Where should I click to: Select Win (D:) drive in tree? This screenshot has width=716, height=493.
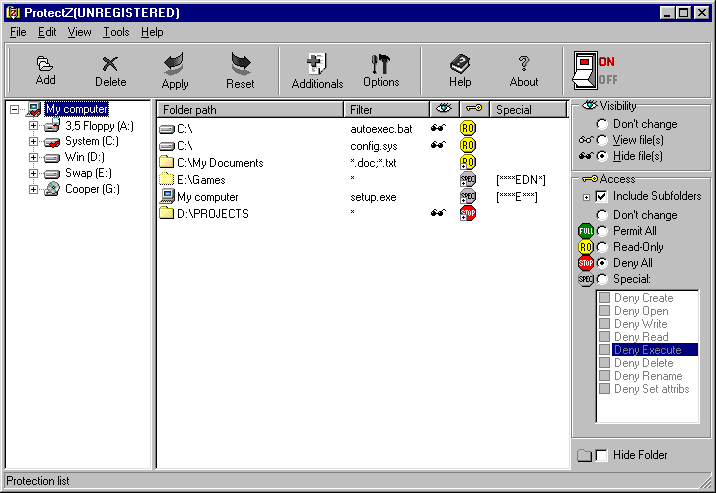(85, 157)
